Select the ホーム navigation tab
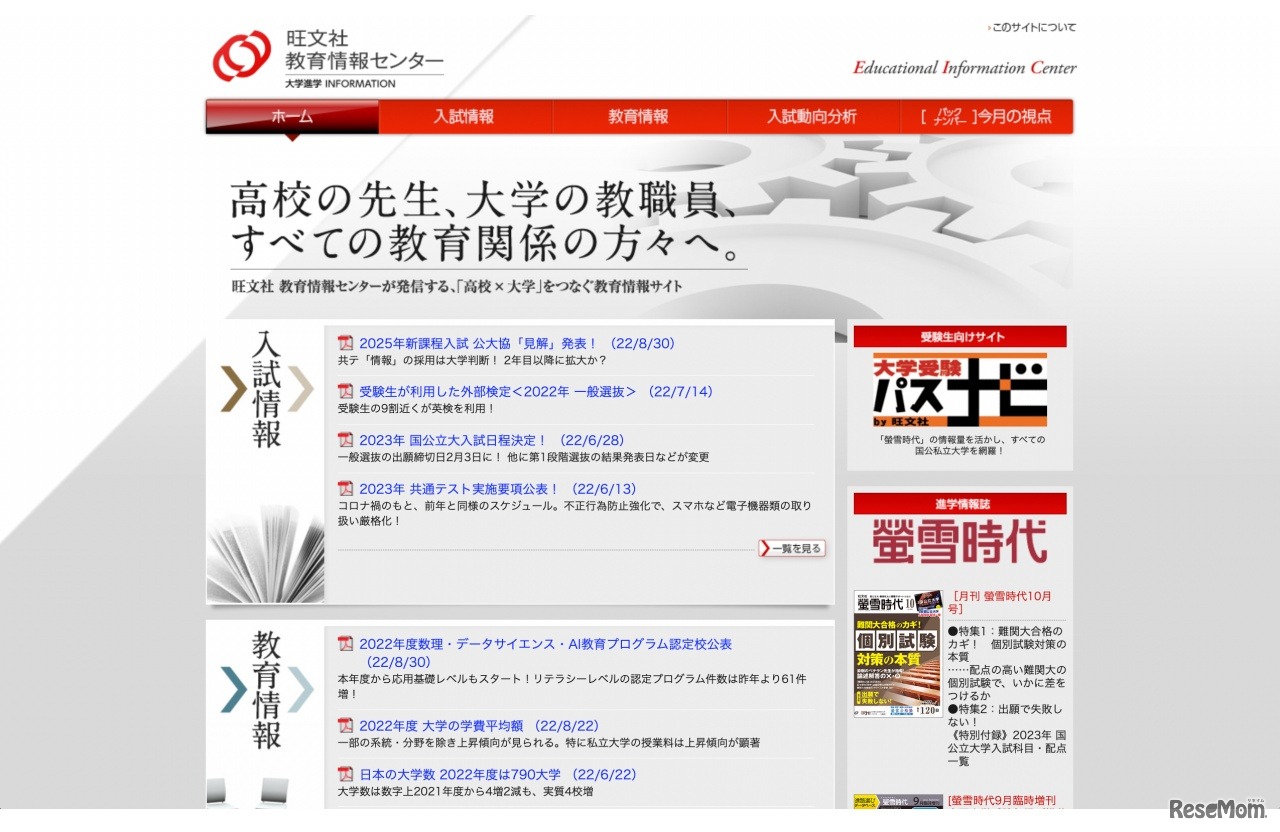Viewport: 1280px width, 832px height. point(293,117)
